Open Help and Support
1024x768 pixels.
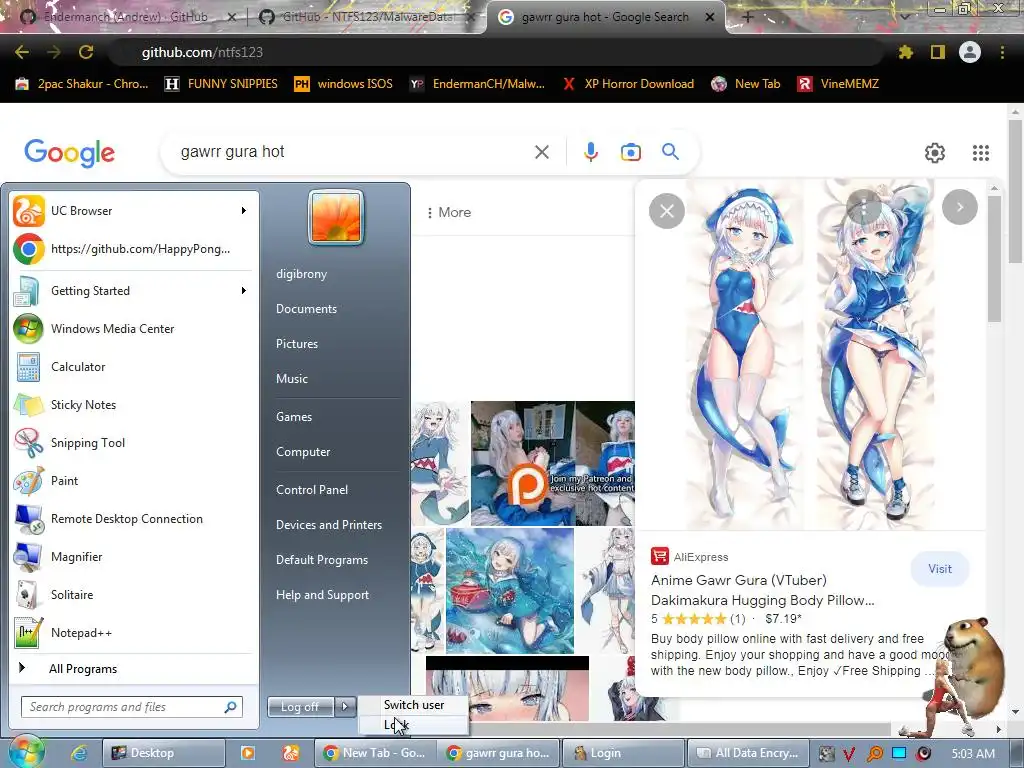tap(323, 595)
